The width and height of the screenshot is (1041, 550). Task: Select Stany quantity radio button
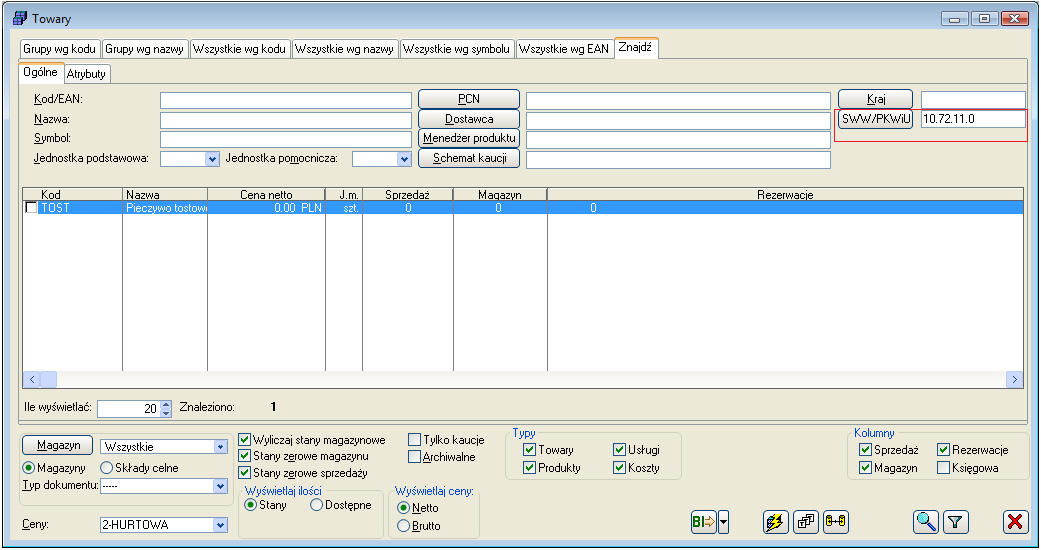(x=251, y=505)
